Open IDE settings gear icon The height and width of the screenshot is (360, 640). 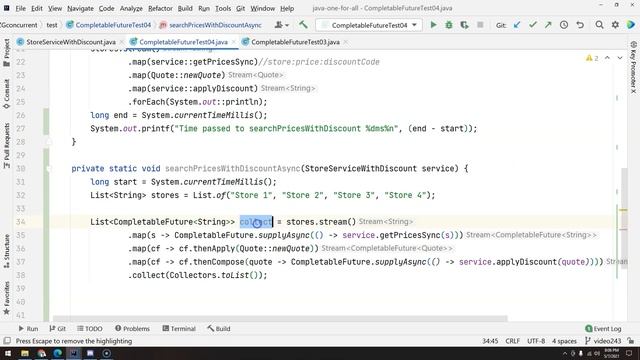point(615,25)
